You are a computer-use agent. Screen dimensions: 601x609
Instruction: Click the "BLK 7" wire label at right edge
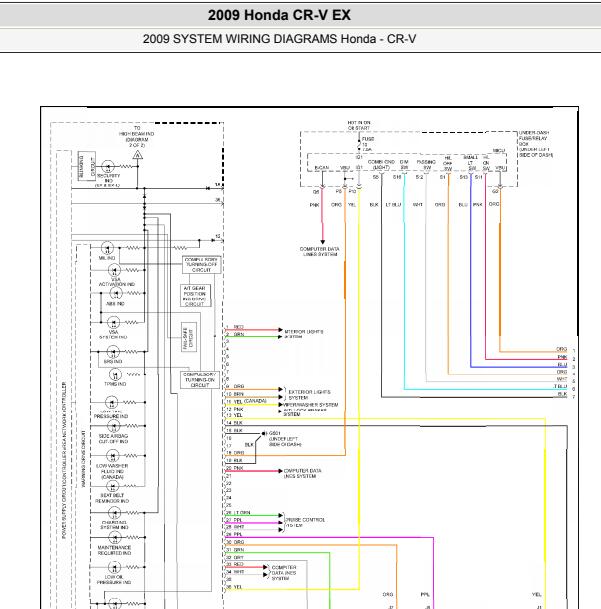click(x=566, y=395)
